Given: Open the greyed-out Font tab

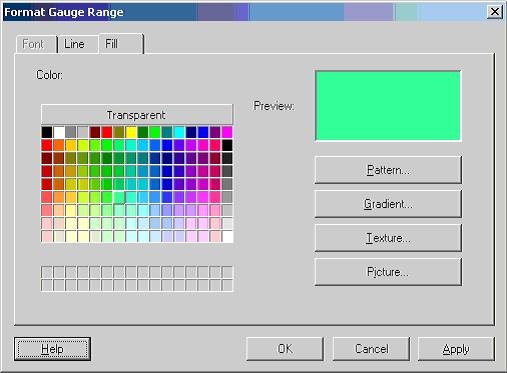Looking at the screenshot, I should [x=36, y=44].
